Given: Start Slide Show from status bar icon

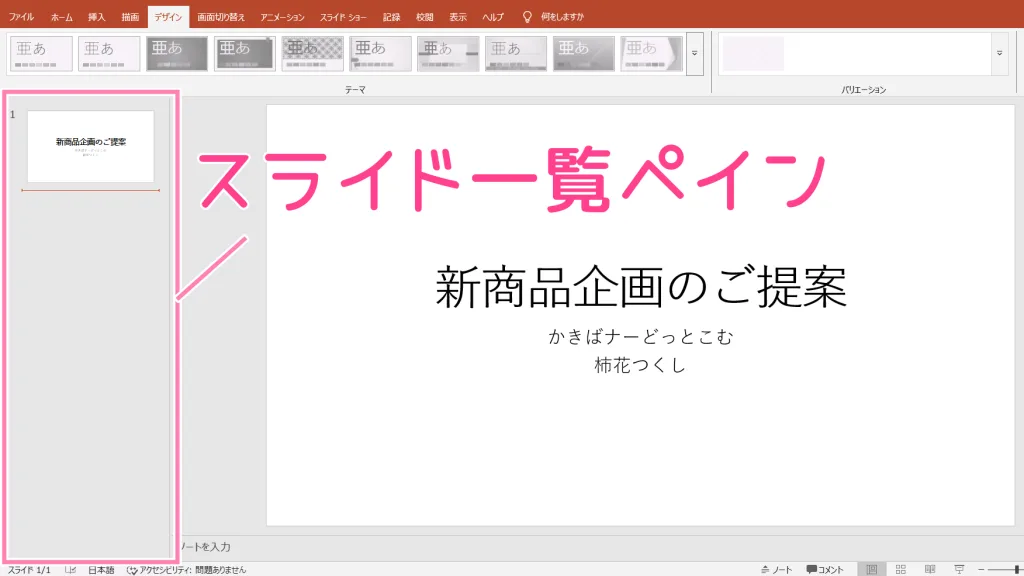Looking at the screenshot, I should pos(959,569).
